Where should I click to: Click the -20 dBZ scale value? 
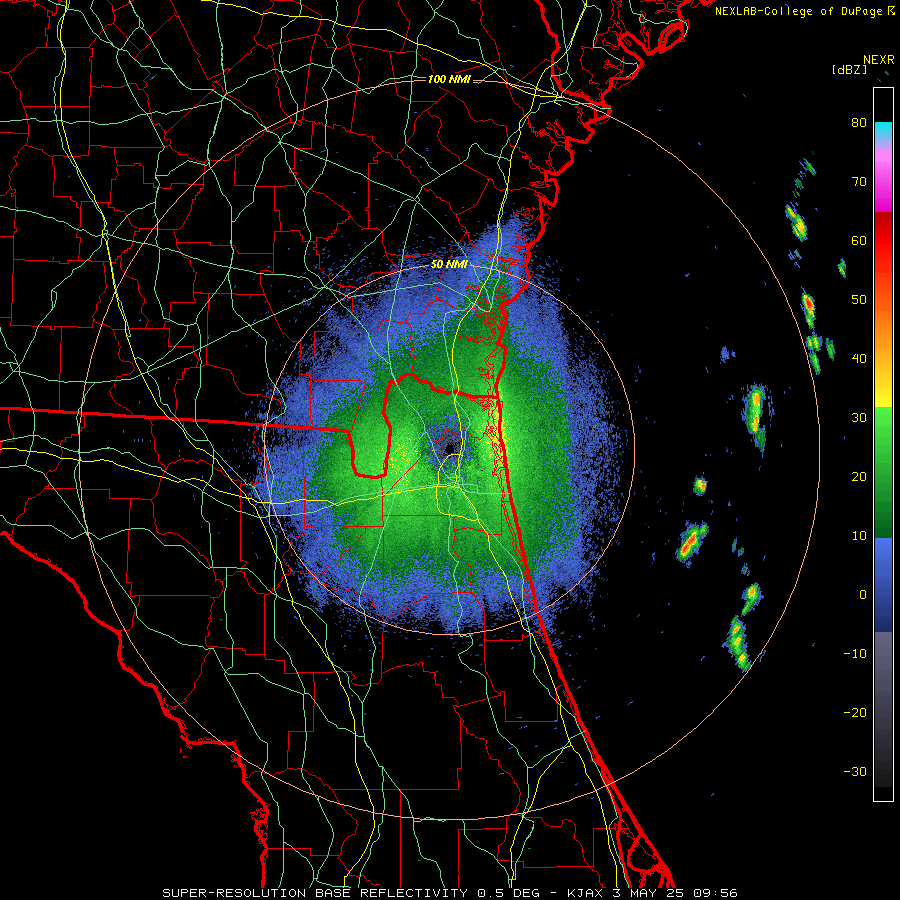pos(855,713)
